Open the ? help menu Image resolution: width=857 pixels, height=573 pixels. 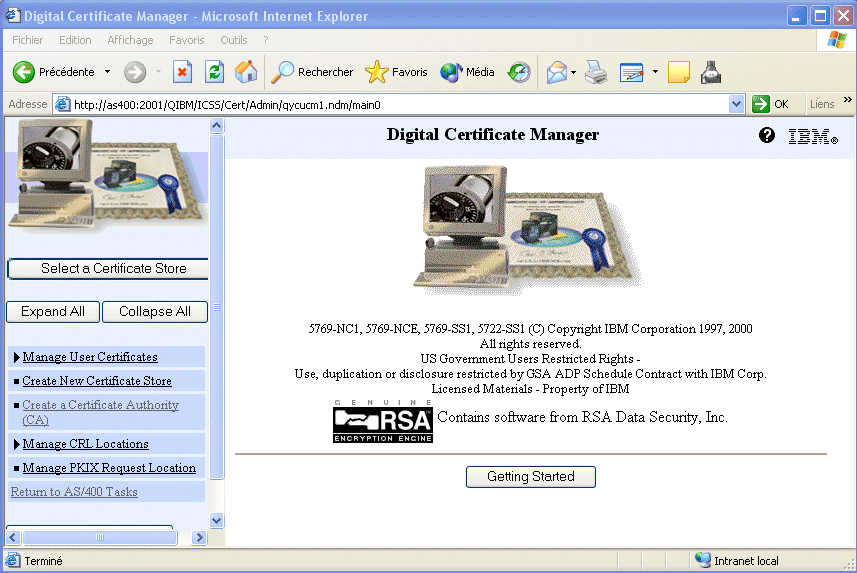(x=266, y=40)
